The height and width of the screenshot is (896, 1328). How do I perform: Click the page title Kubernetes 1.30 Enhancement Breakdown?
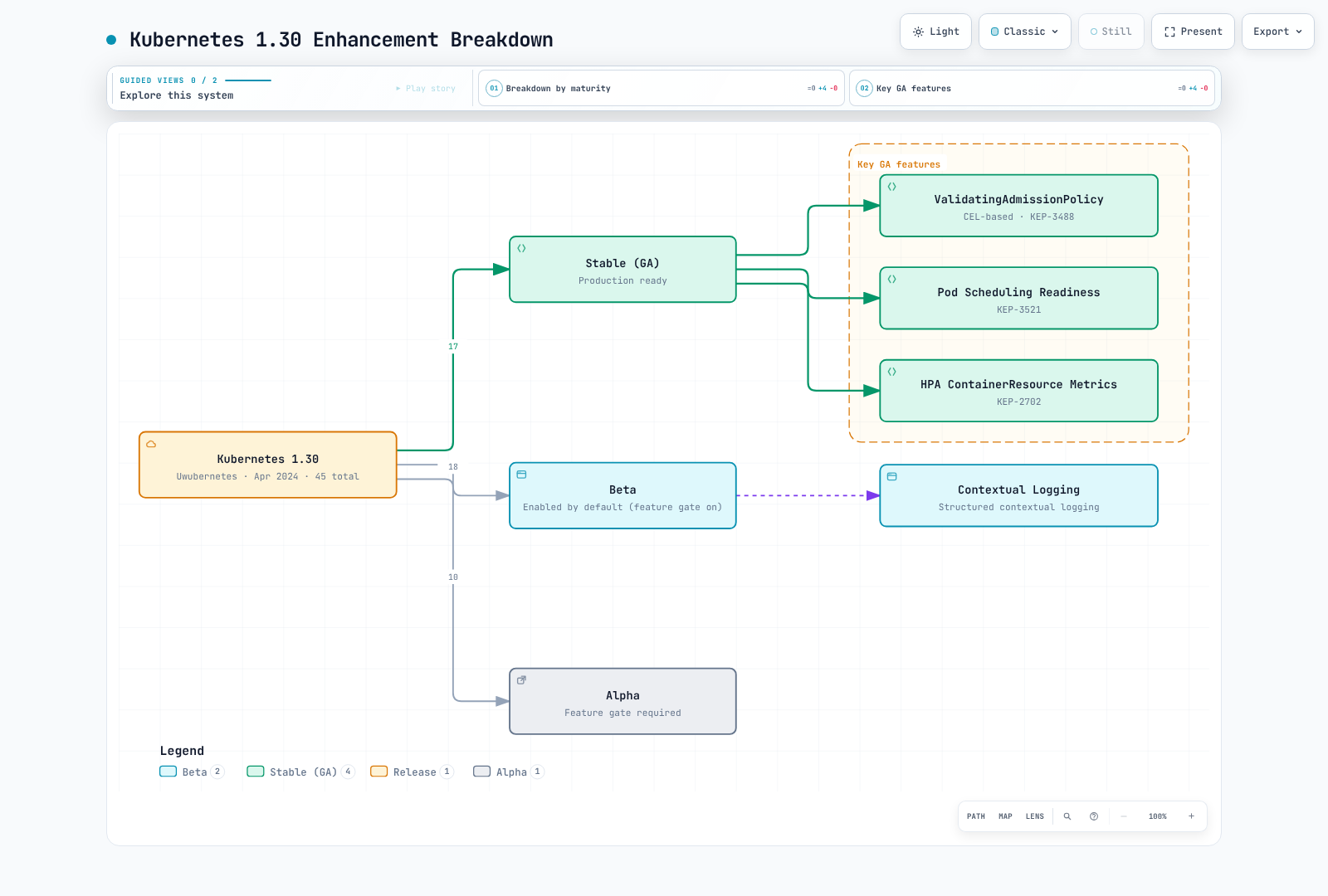(x=341, y=40)
